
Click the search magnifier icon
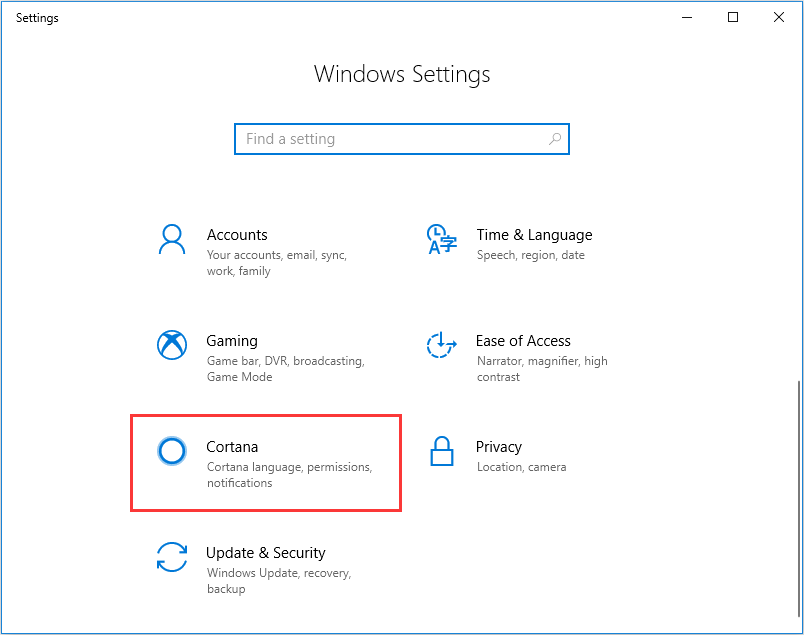click(x=555, y=138)
